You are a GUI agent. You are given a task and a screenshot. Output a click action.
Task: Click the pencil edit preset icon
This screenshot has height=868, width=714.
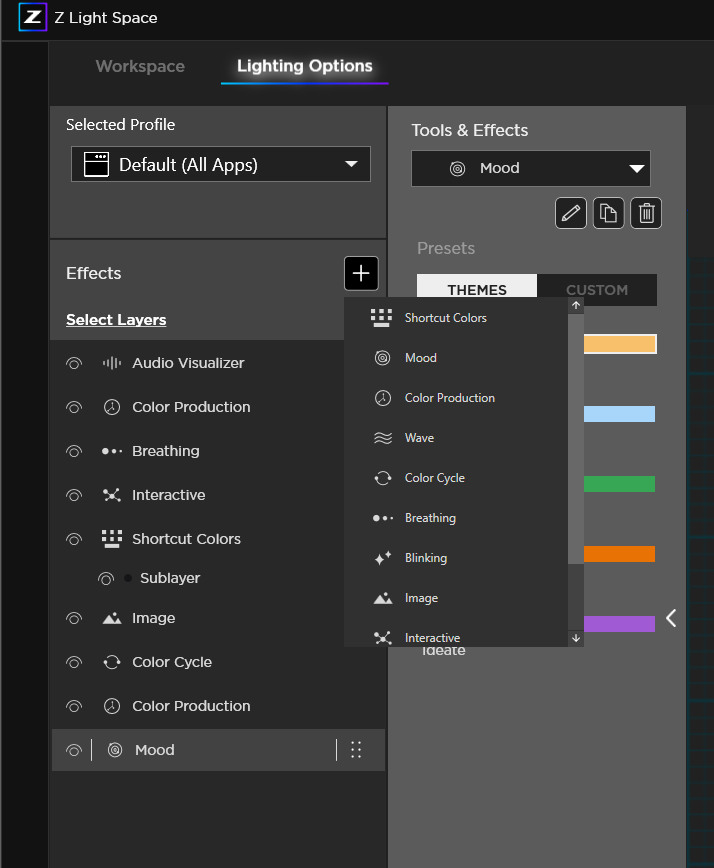point(571,213)
